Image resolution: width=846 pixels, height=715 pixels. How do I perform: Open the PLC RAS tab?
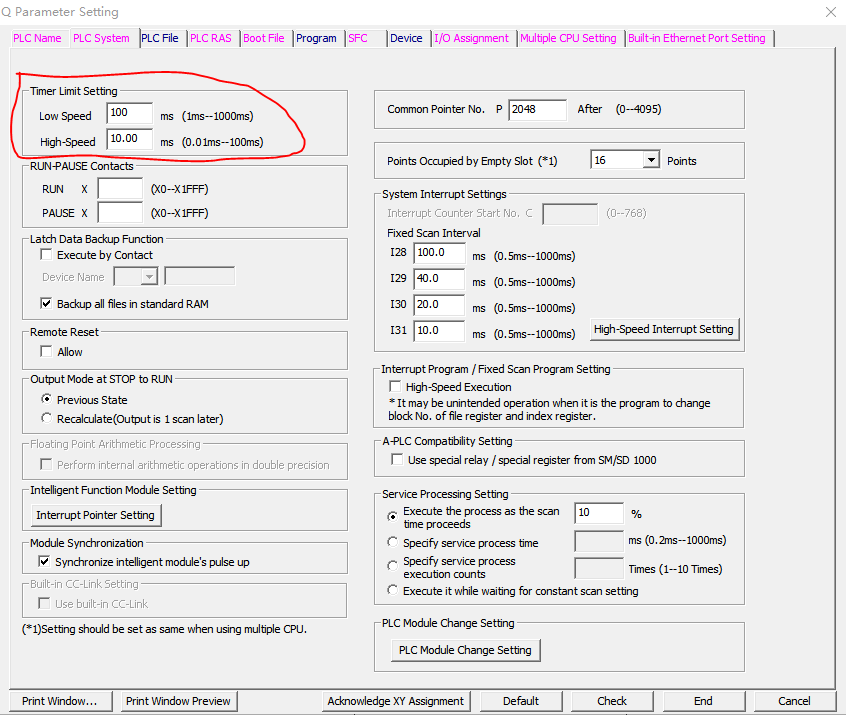210,38
